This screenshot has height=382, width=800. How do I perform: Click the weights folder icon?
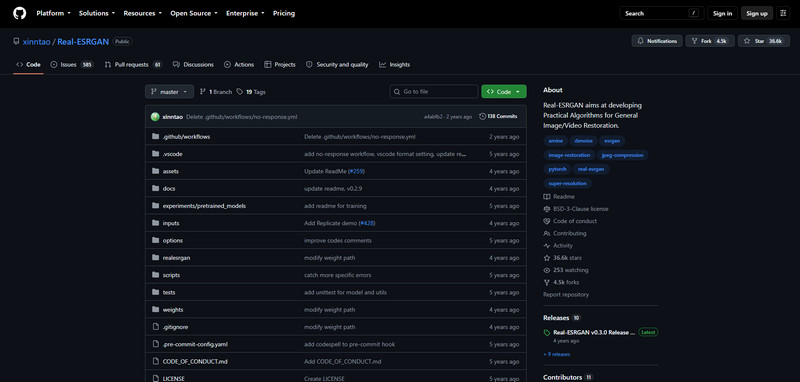point(156,310)
